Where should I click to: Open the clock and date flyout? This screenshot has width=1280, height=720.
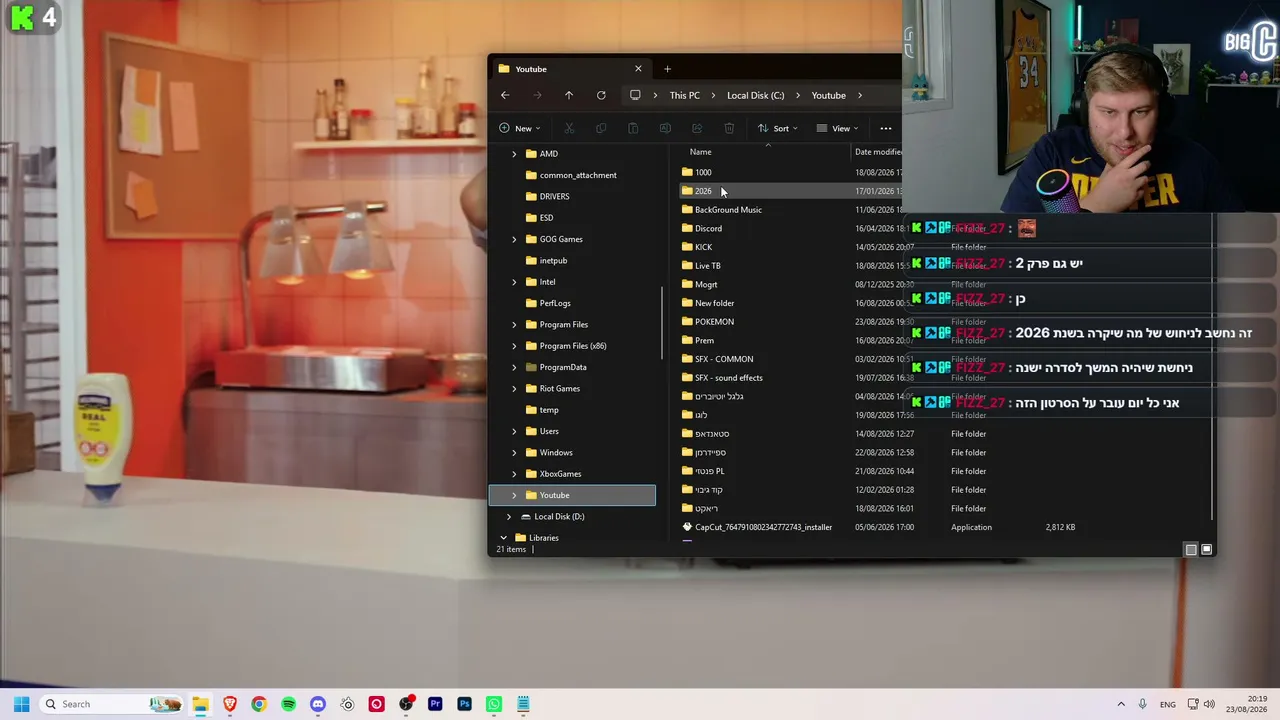[1247, 704]
